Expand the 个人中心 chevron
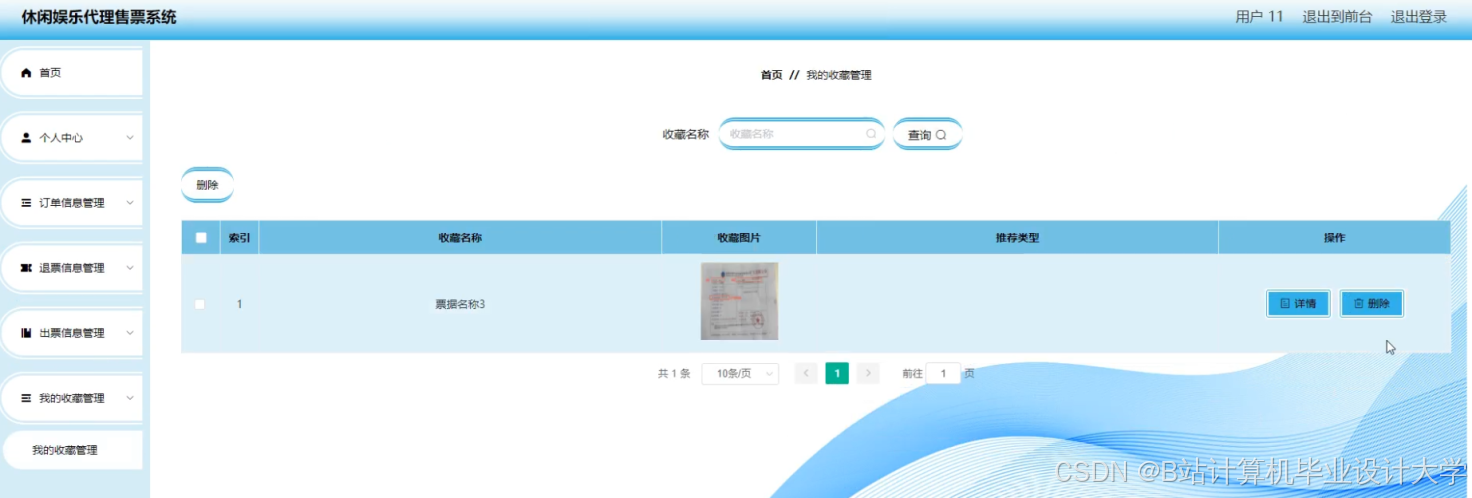The image size is (1472, 498). (x=130, y=138)
